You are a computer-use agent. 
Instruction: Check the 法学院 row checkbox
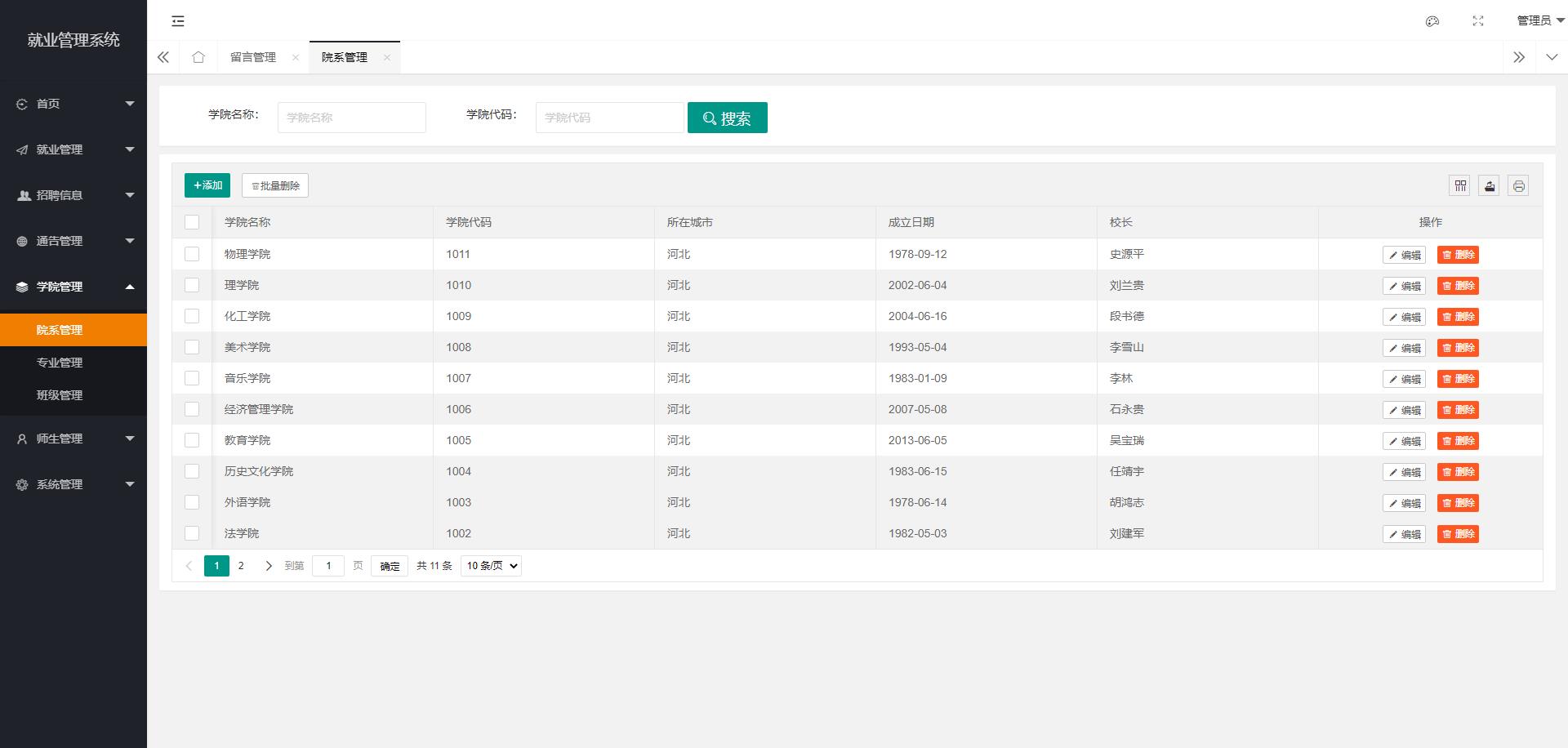pos(192,533)
